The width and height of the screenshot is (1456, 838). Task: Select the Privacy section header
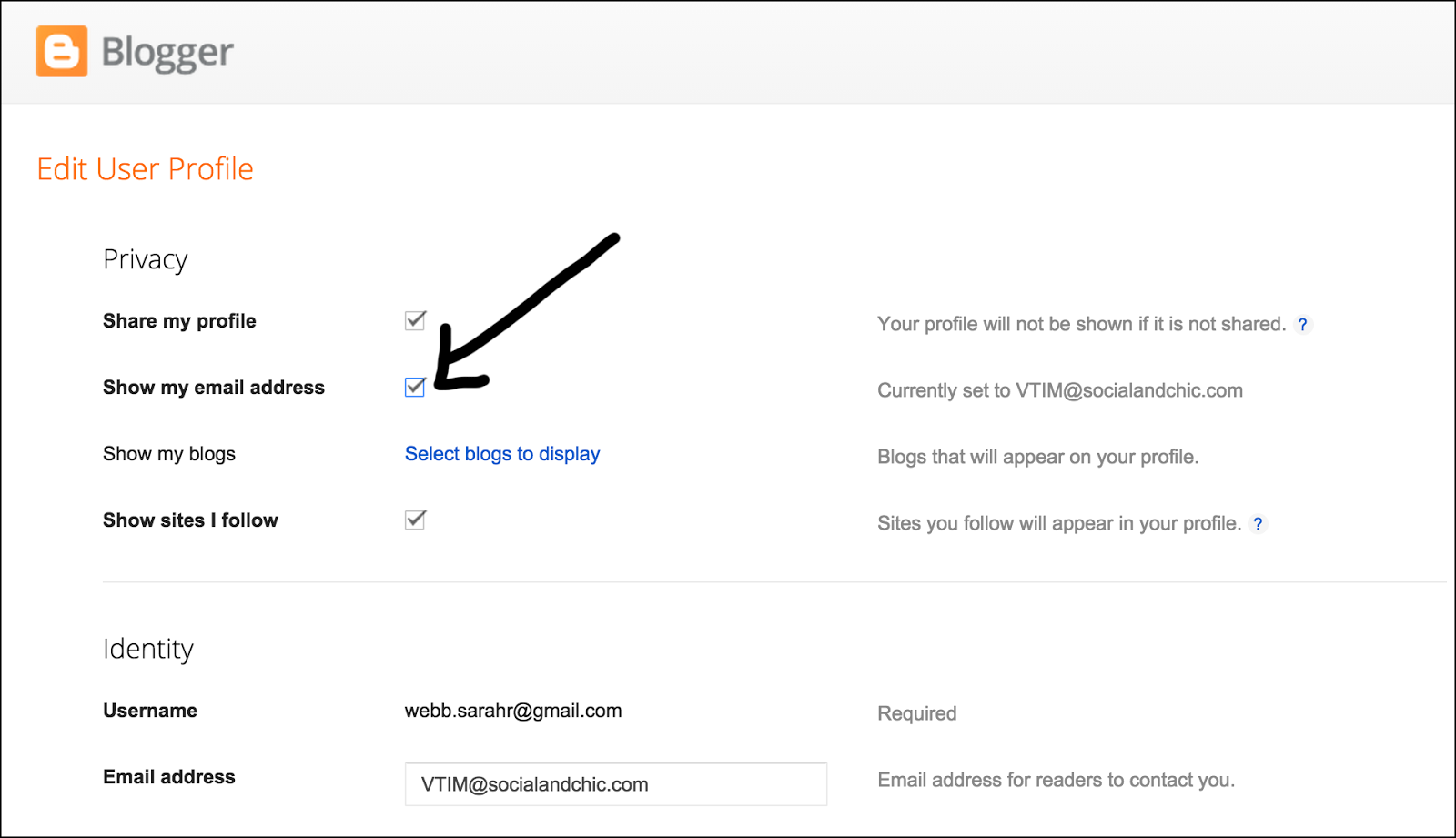[145, 258]
